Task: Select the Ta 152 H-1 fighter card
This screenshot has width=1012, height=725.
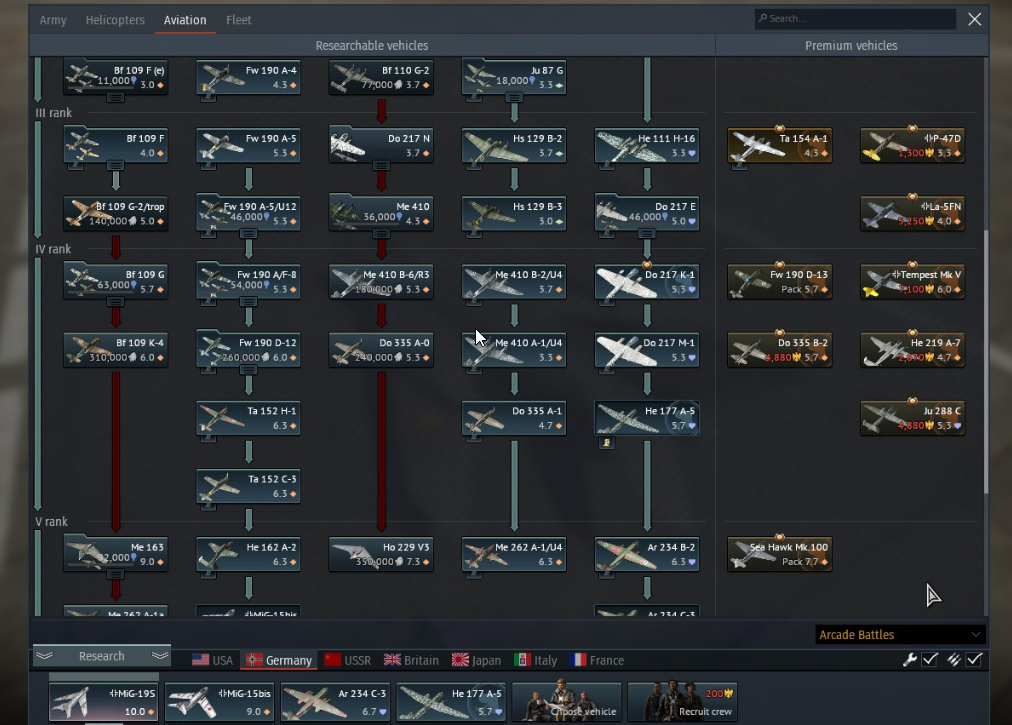Action: [248, 418]
